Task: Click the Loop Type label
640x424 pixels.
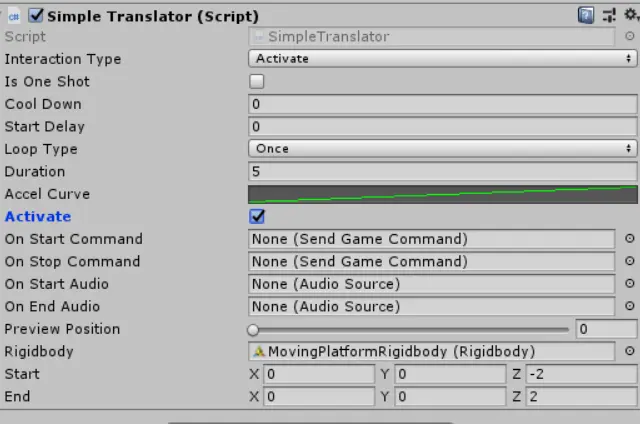Action: (x=41, y=149)
